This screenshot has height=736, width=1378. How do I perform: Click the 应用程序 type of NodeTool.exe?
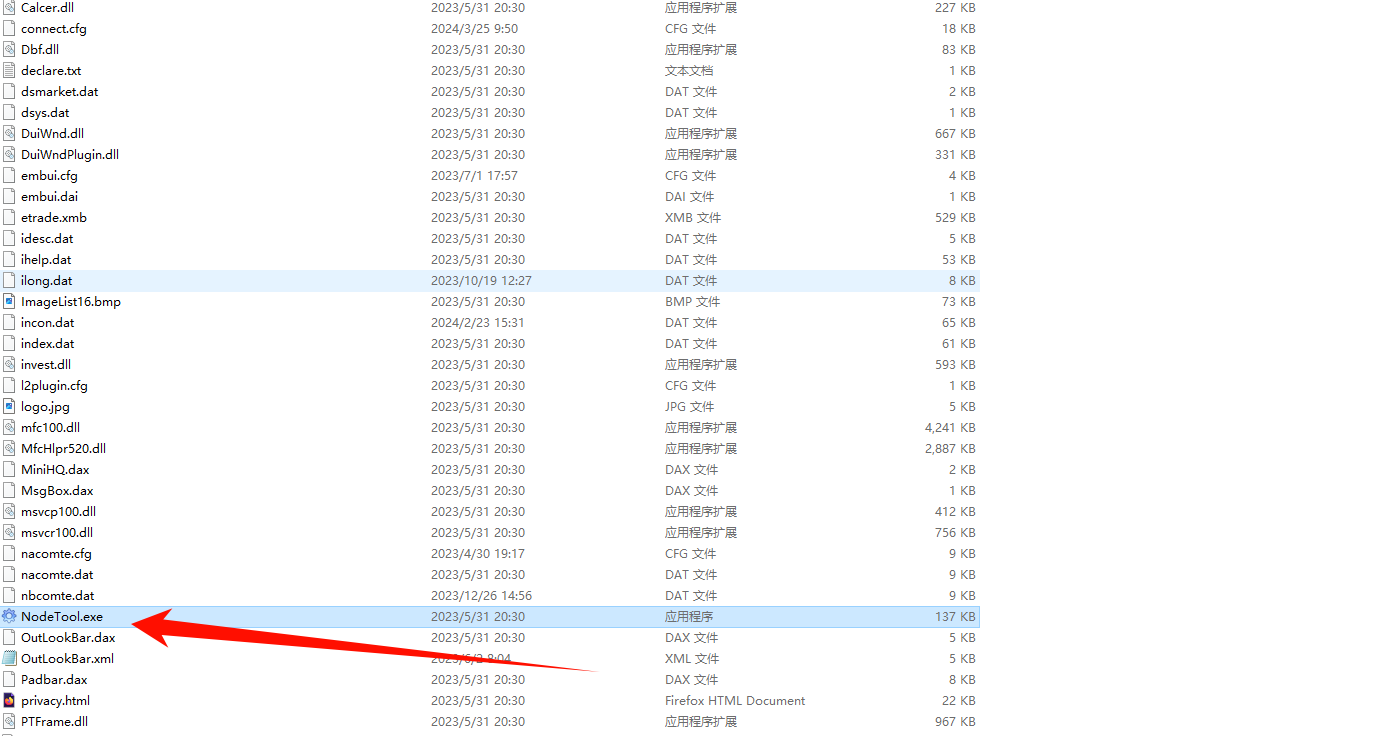click(x=689, y=617)
